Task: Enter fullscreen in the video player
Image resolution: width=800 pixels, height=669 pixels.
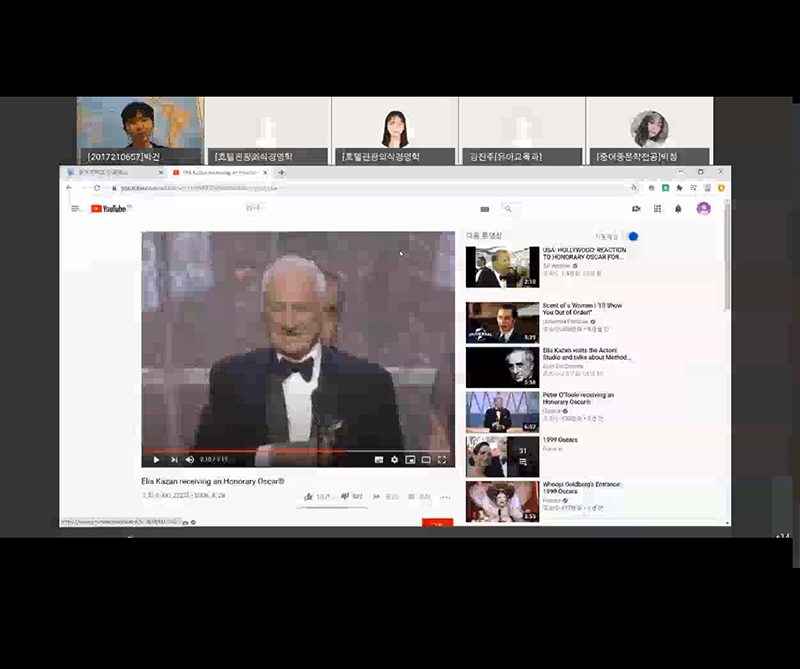Action: click(x=442, y=460)
